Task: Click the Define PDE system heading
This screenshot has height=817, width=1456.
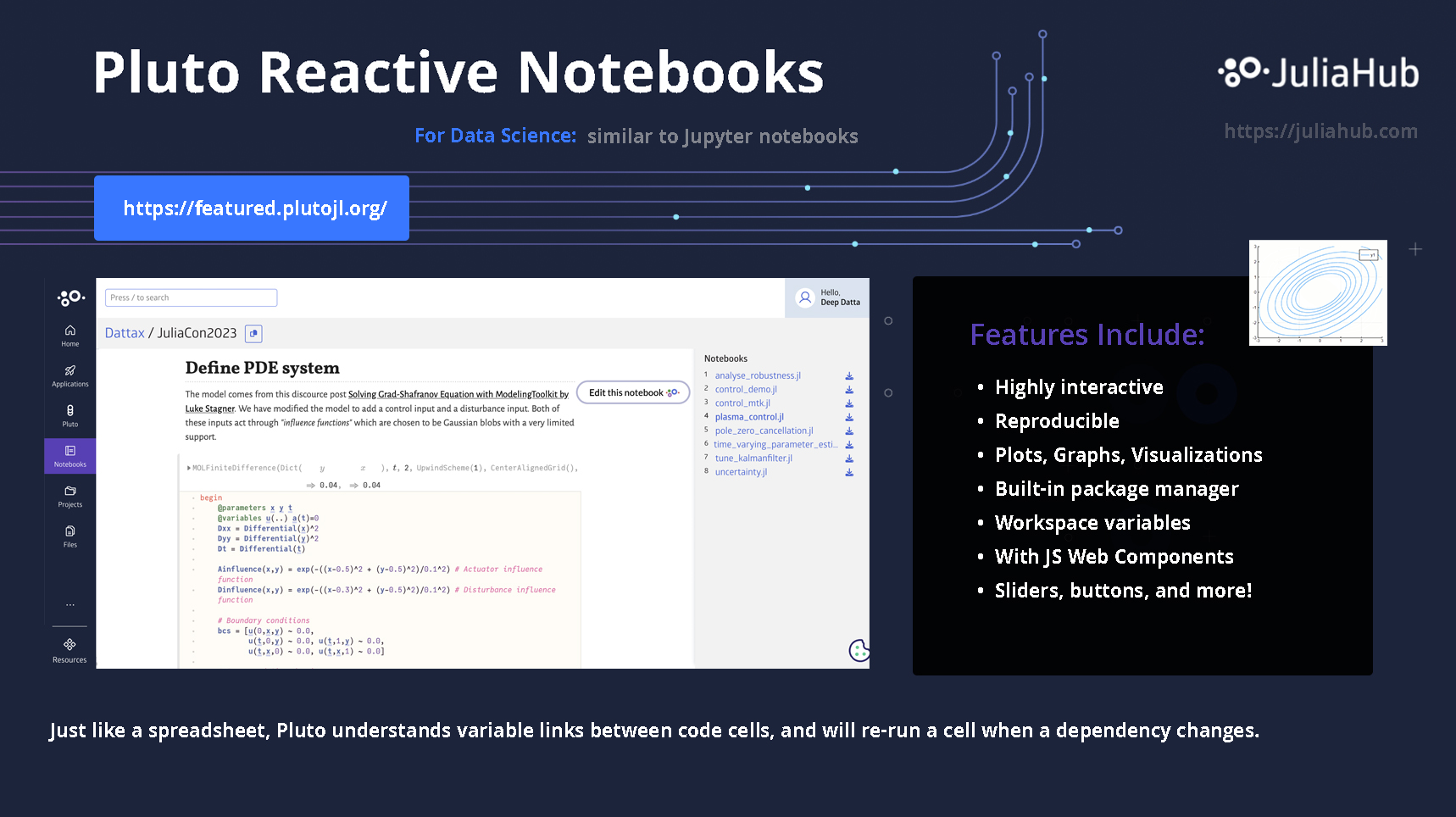Action: click(262, 368)
